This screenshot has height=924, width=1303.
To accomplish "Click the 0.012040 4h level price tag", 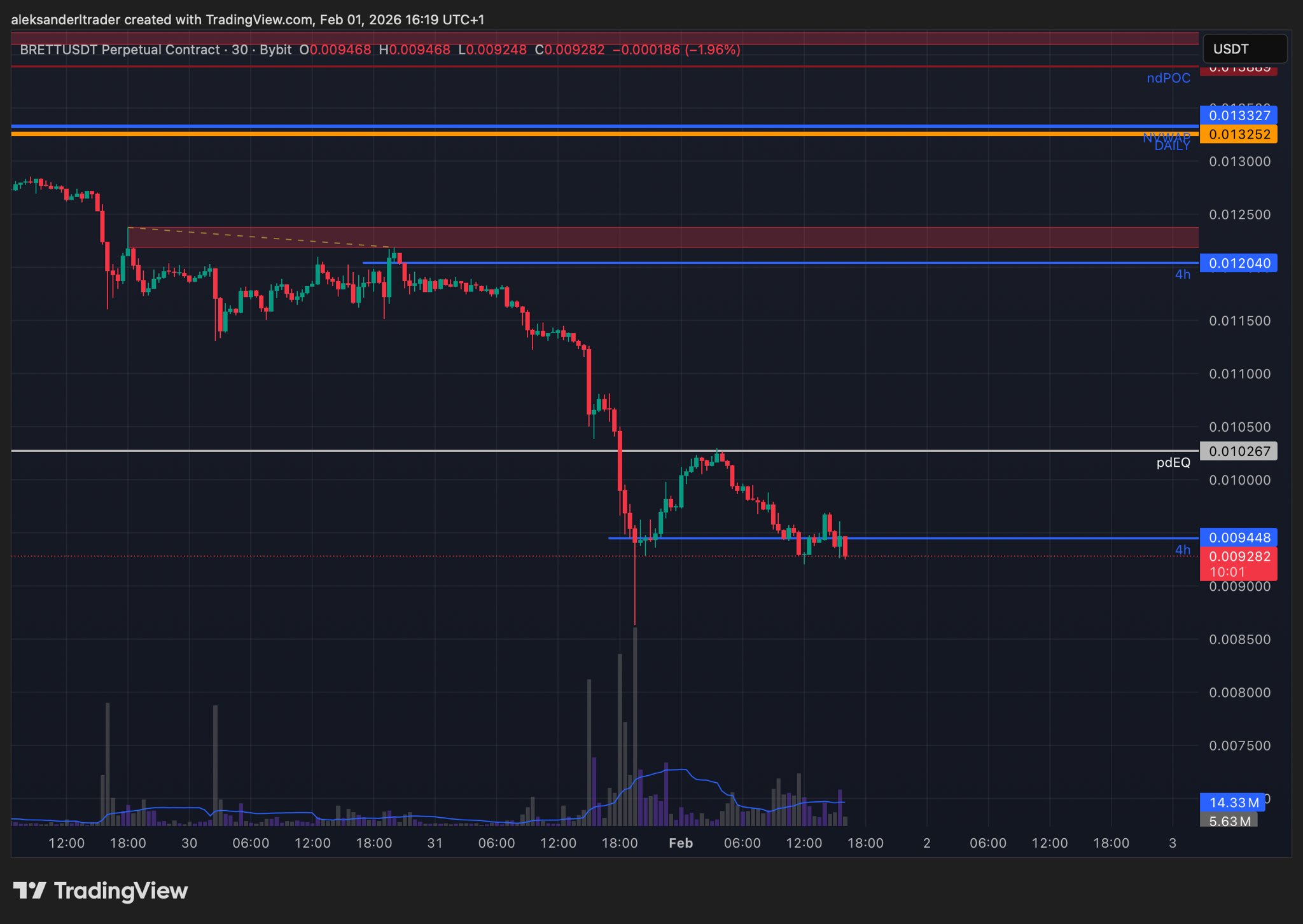I will pyautogui.click(x=1238, y=263).
